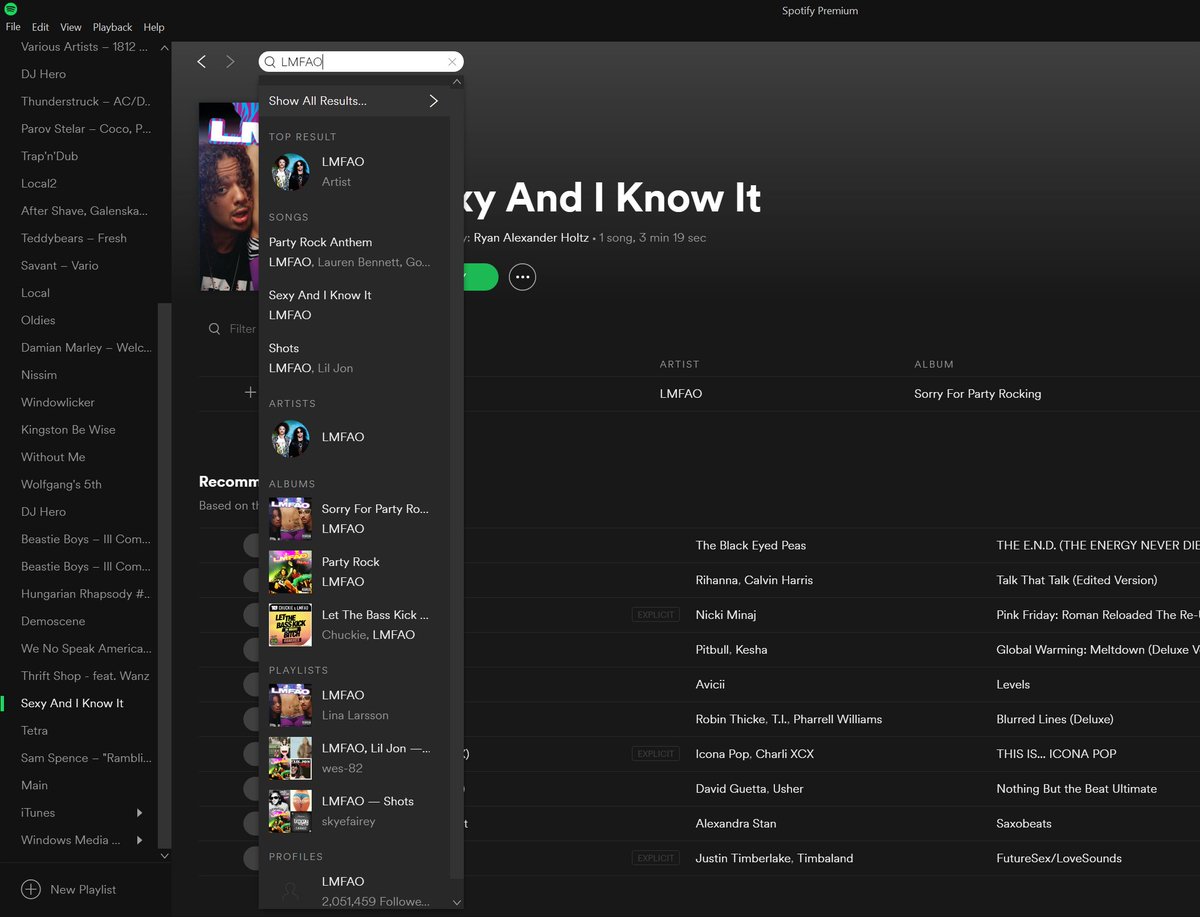Expand the iTunes folder arrow
The height and width of the screenshot is (917, 1200).
click(139, 813)
